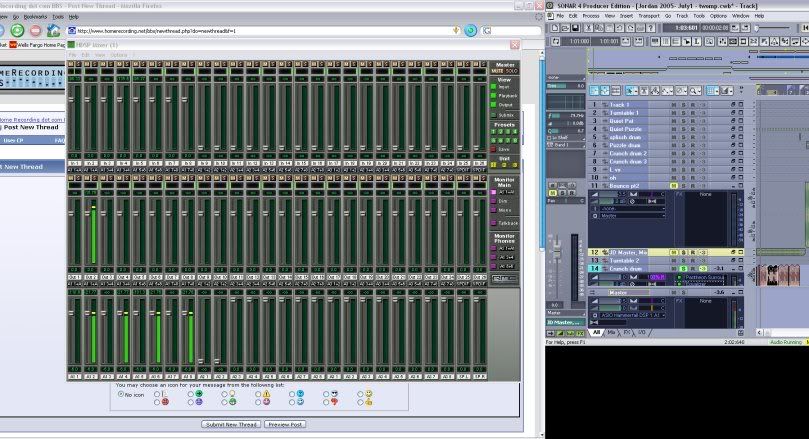Click preset 1 square in HDSP Mixer Presets

point(493,132)
